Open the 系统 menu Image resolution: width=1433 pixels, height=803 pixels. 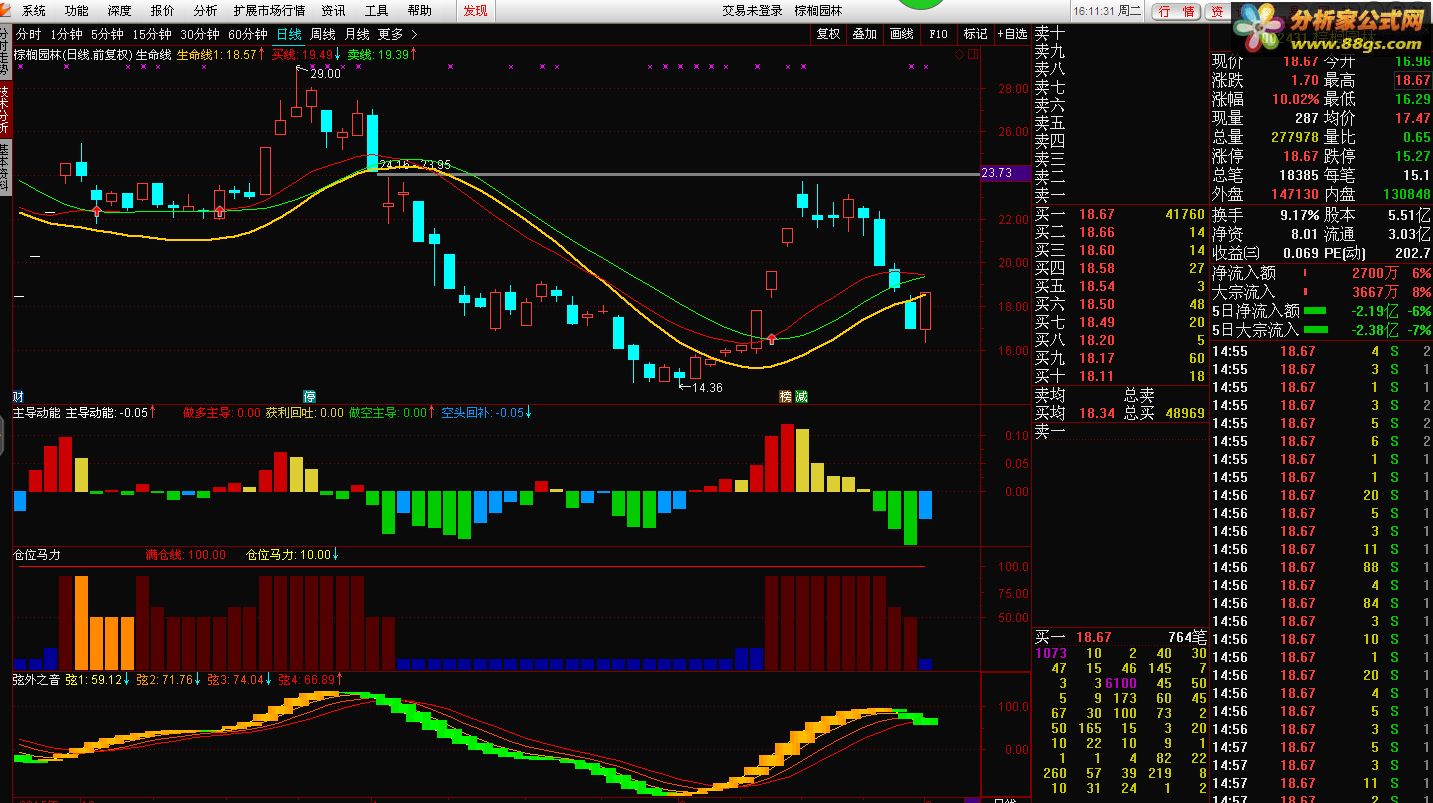[x=33, y=11]
